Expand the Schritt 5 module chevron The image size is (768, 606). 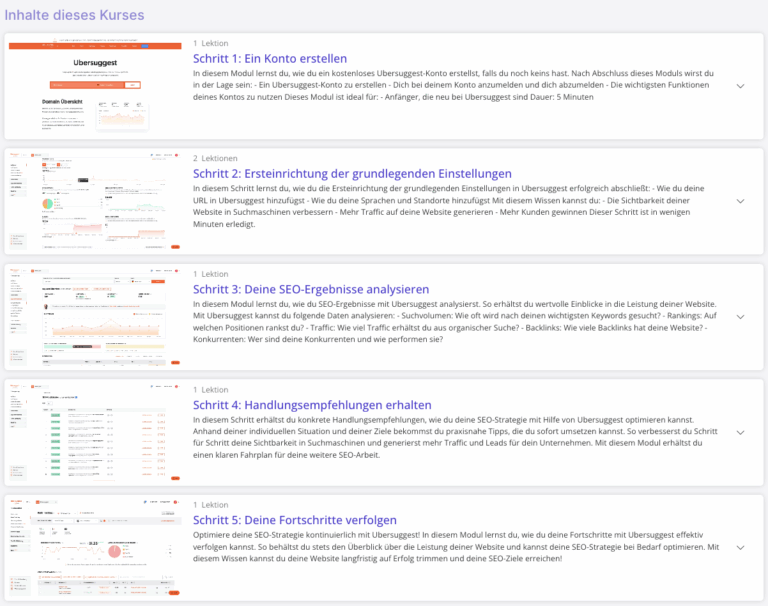740,548
